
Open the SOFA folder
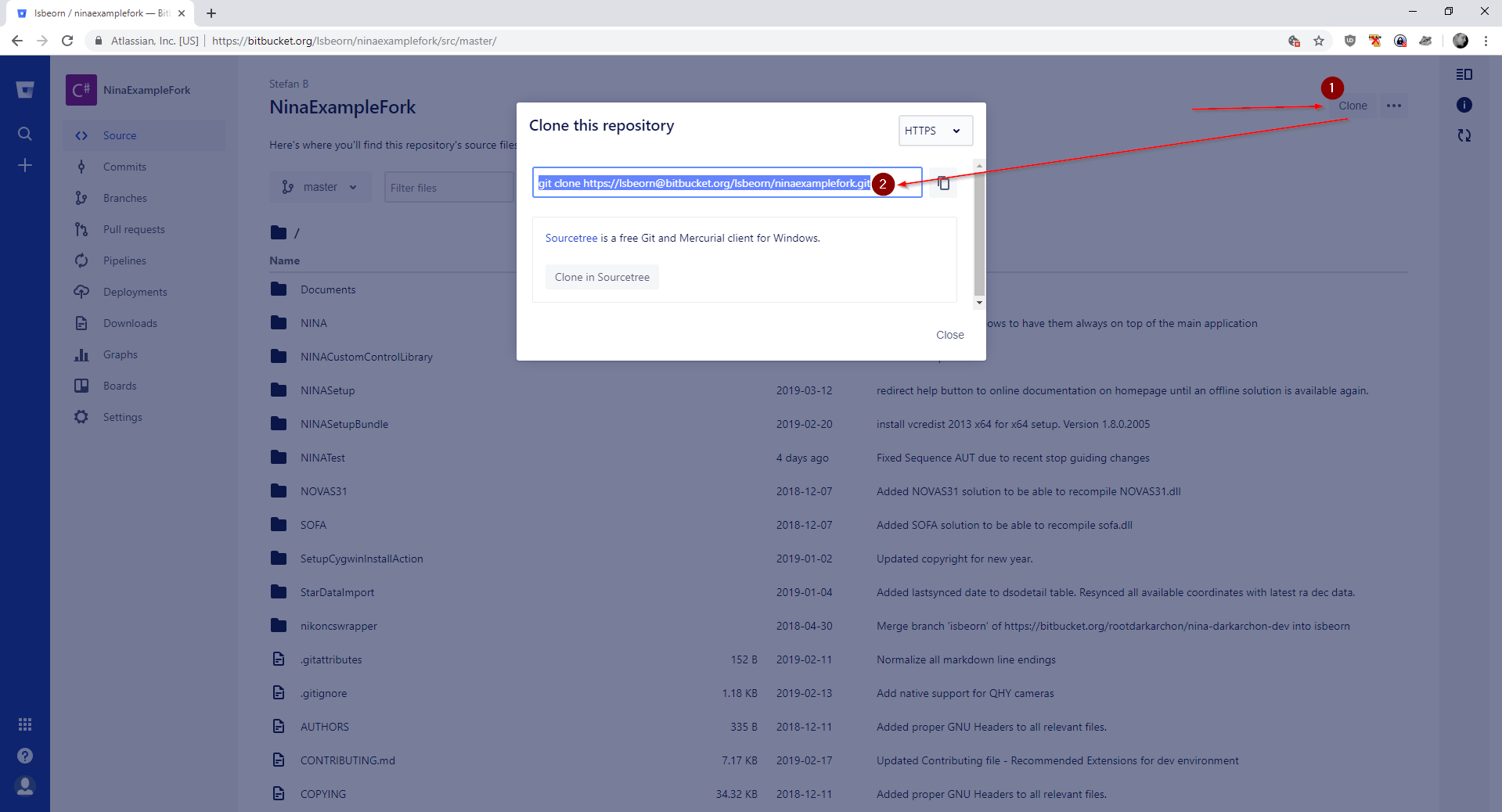click(x=313, y=525)
